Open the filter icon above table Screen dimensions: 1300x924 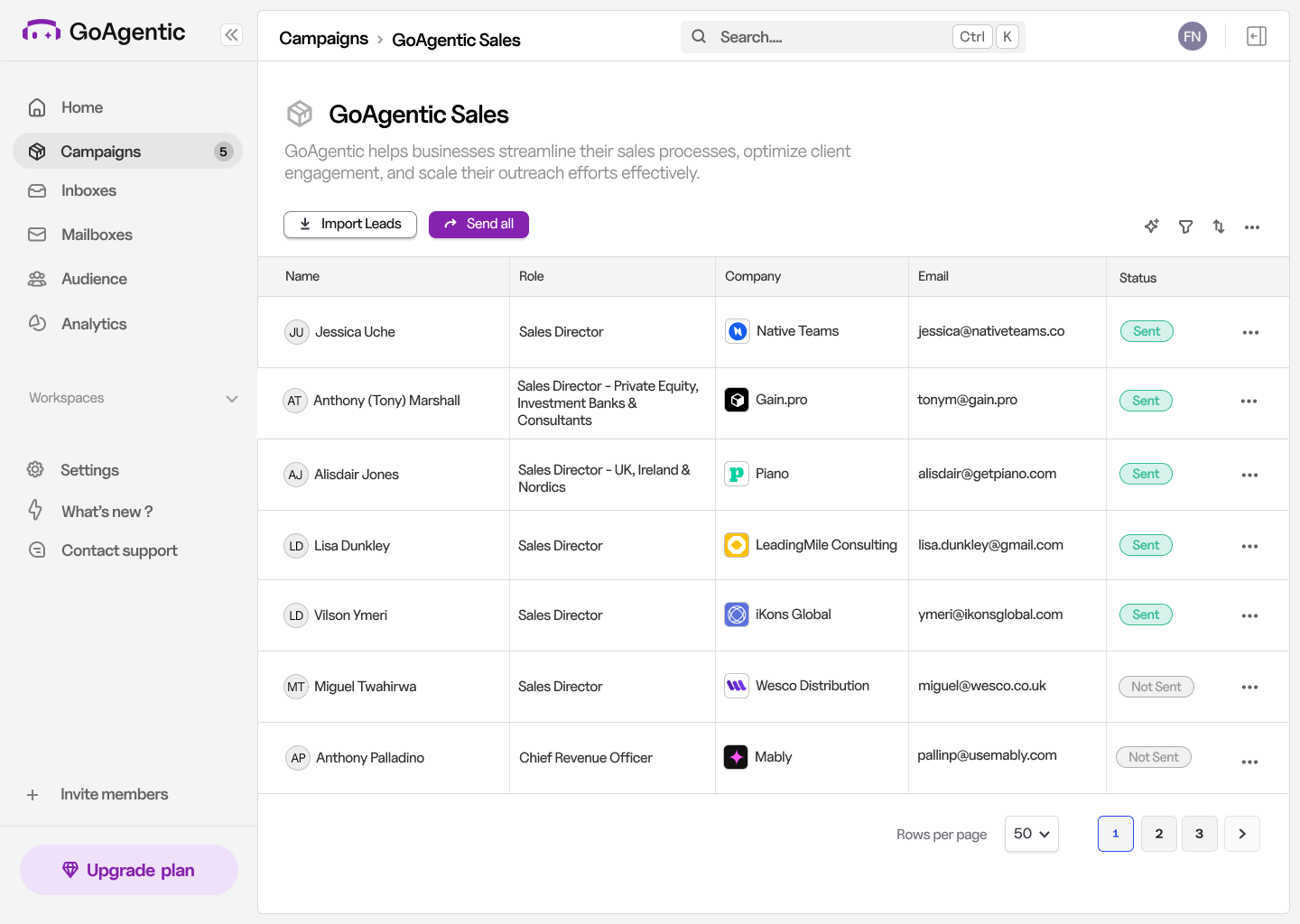[x=1185, y=226]
